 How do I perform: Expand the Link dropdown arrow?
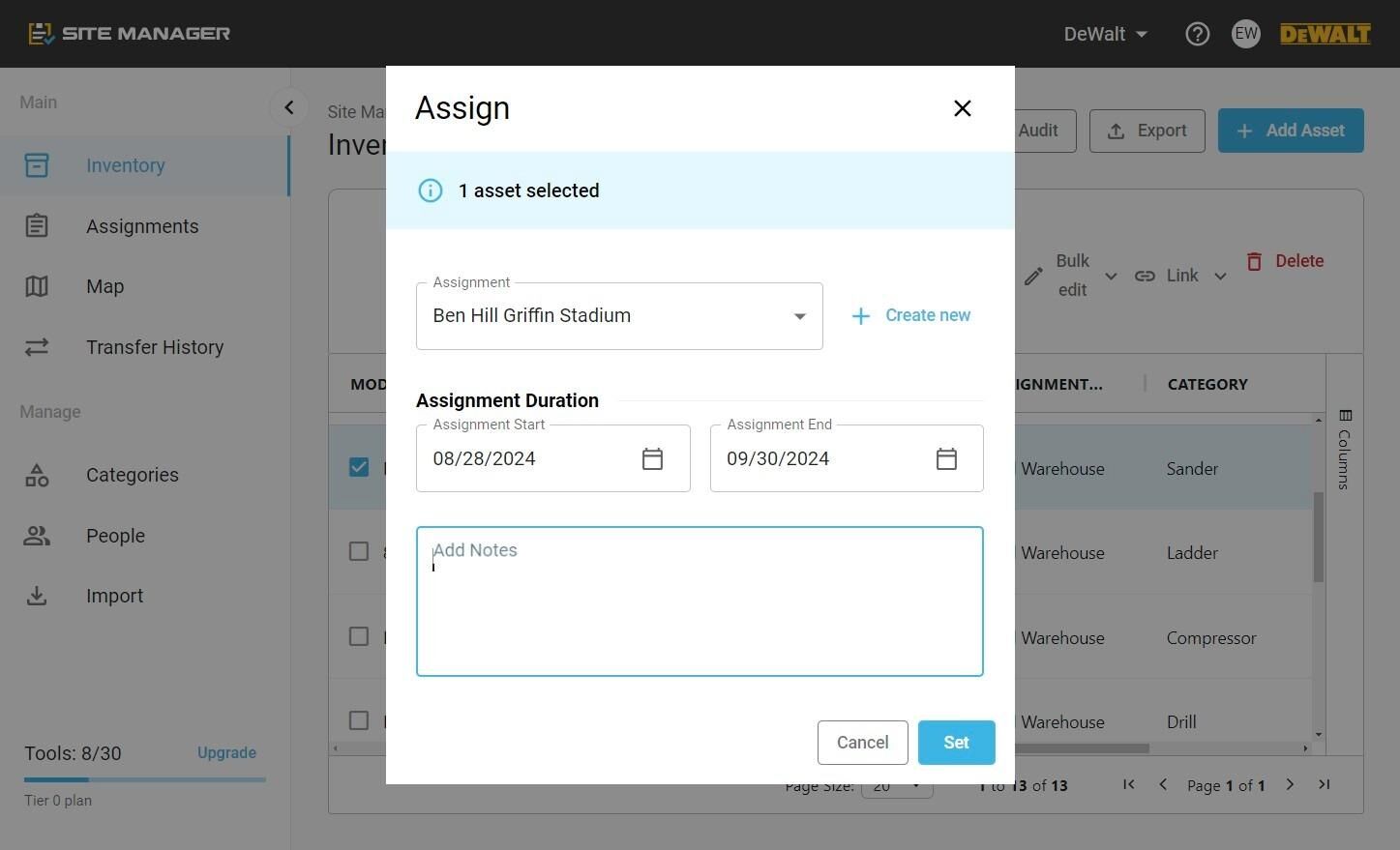1220,277
